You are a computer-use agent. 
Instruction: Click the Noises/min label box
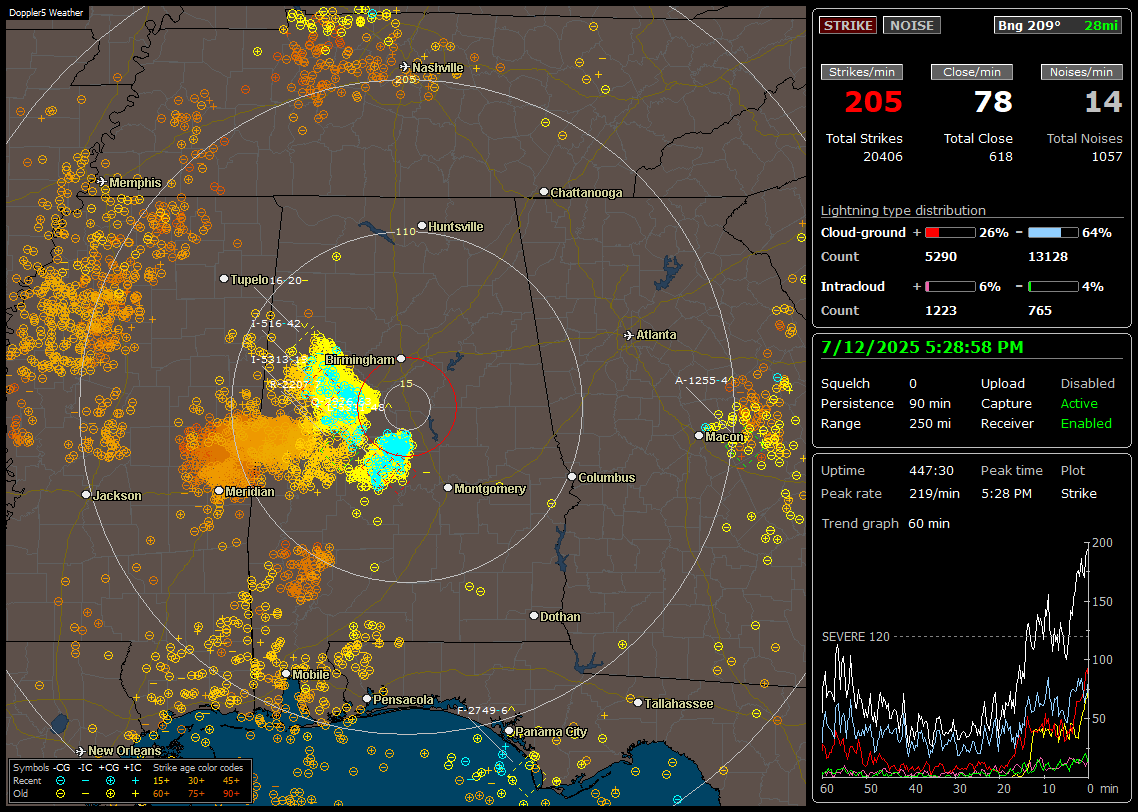(x=1081, y=72)
